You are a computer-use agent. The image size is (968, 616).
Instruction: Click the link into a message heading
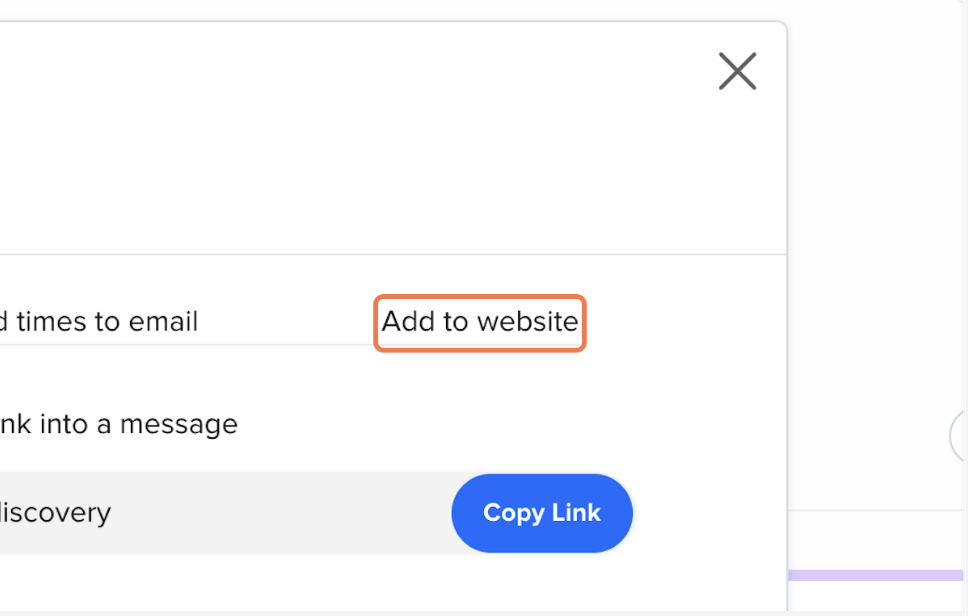click(x=118, y=424)
